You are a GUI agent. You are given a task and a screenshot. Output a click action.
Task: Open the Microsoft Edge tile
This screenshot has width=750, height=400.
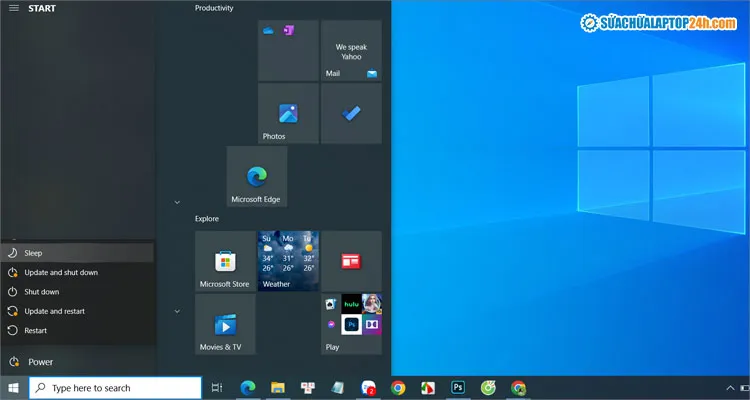(x=257, y=176)
